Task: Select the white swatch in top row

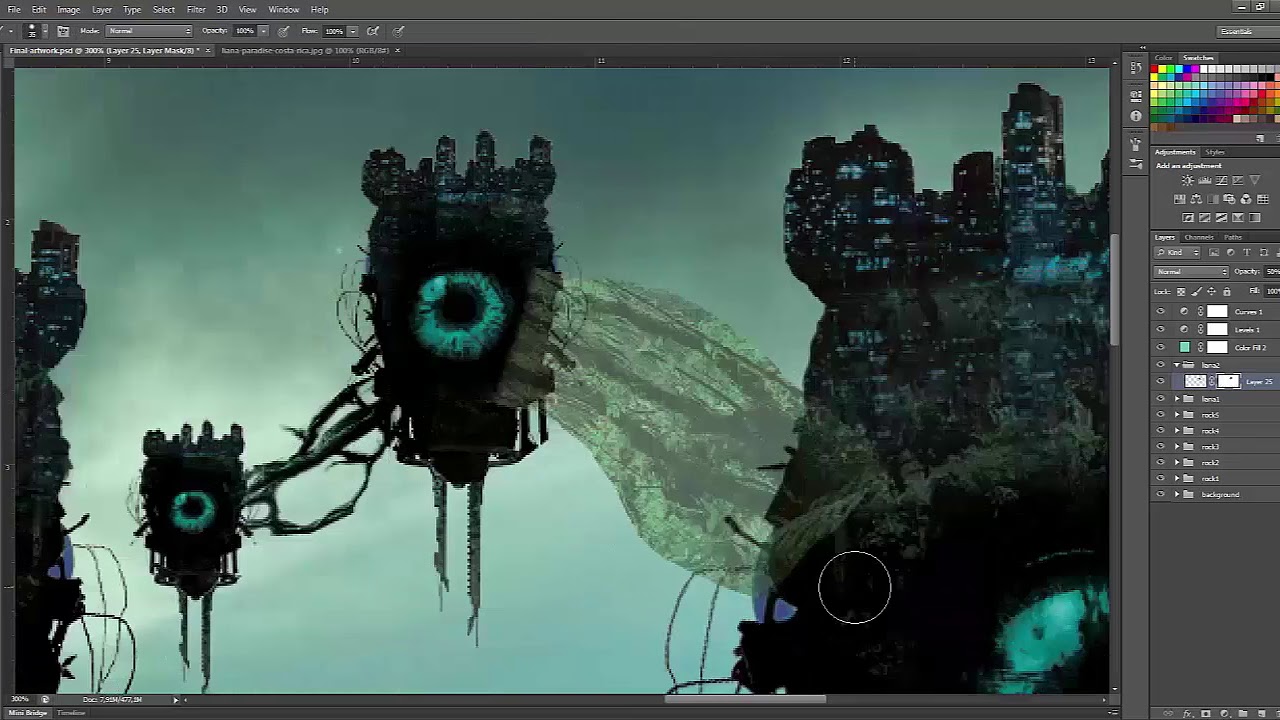Action: 1203,69
